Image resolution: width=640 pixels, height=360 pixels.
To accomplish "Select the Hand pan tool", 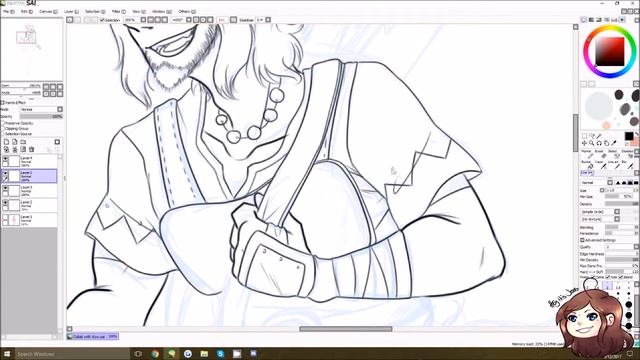I will click(x=607, y=143).
